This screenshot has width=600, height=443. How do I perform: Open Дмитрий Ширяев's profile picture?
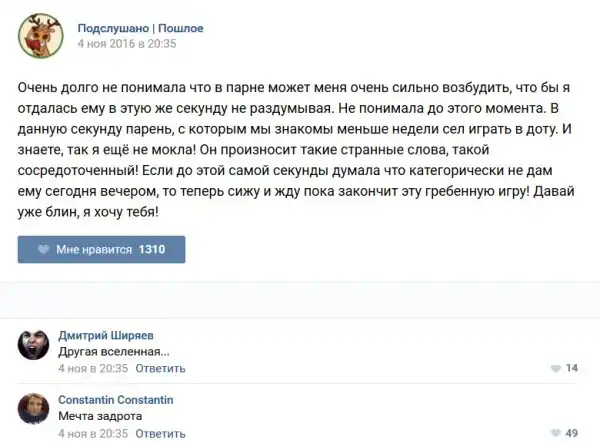click(35, 344)
